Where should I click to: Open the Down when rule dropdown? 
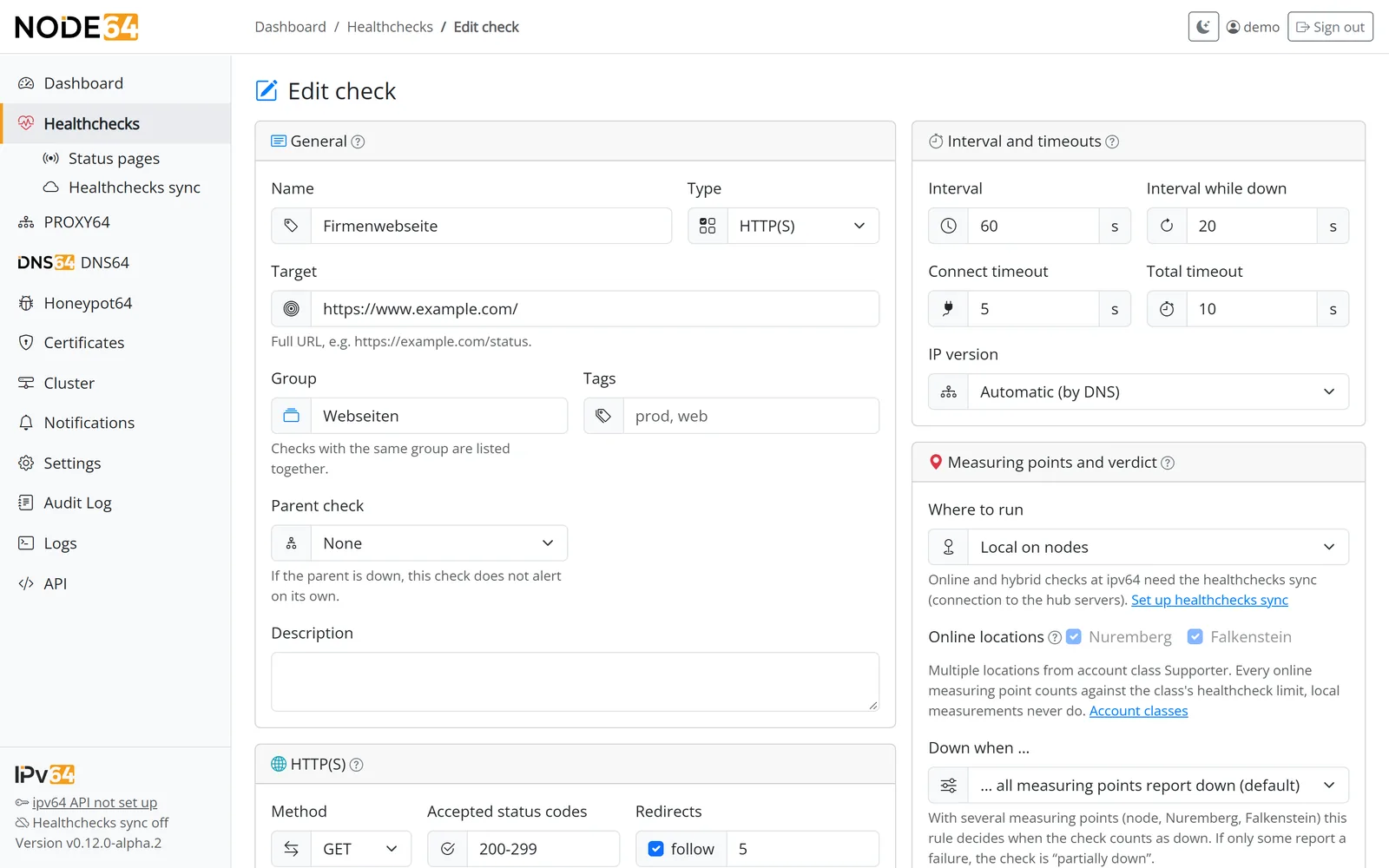tap(1158, 786)
